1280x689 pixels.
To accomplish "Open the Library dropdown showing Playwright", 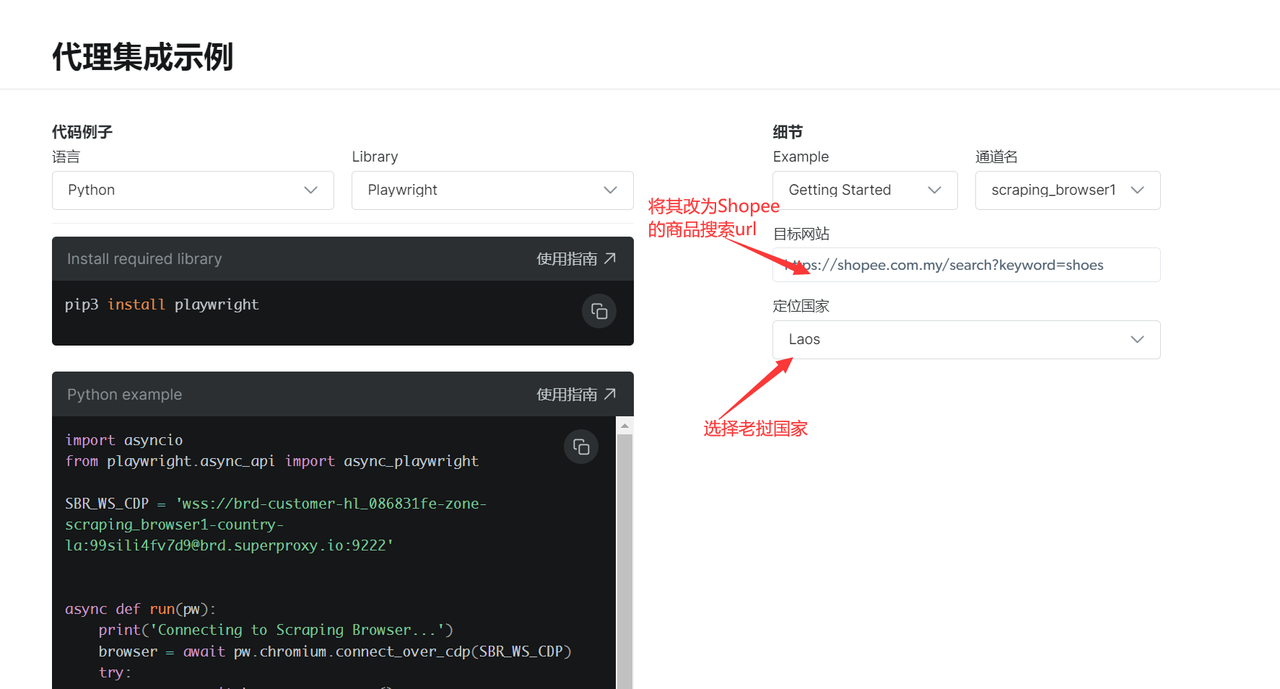I will [492, 190].
